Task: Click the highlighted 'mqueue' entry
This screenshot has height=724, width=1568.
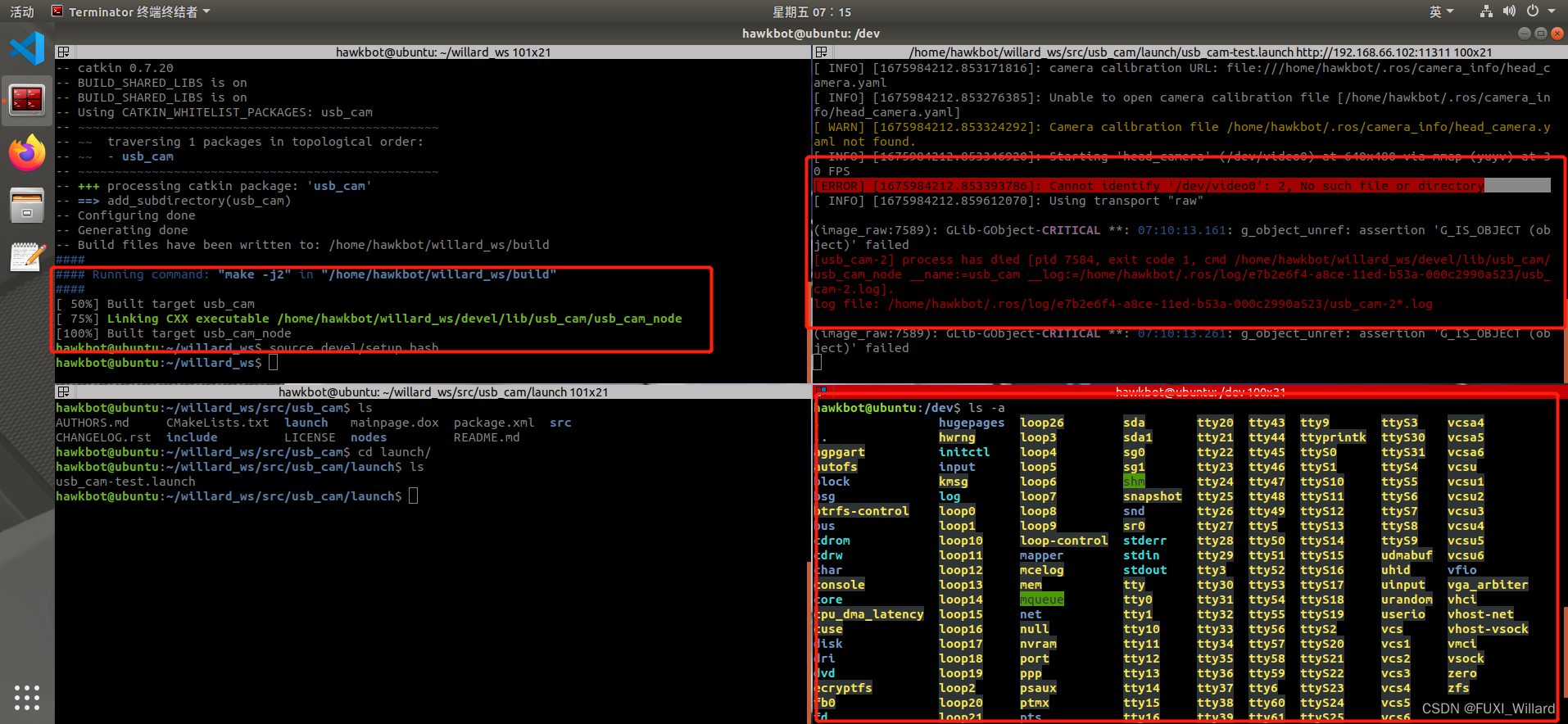Action: point(1042,600)
